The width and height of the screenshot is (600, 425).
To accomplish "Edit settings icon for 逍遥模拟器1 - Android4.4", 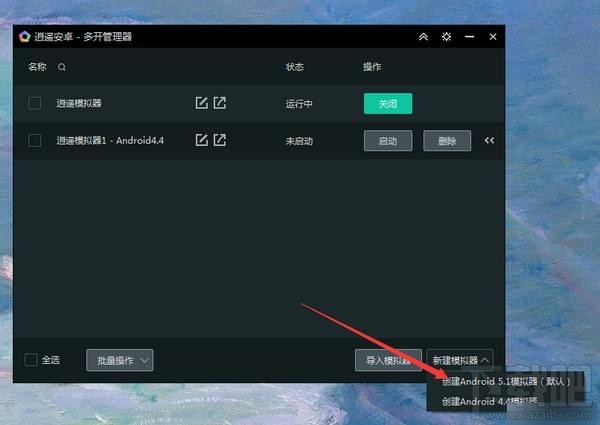I will pyautogui.click(x=201, y=140).
